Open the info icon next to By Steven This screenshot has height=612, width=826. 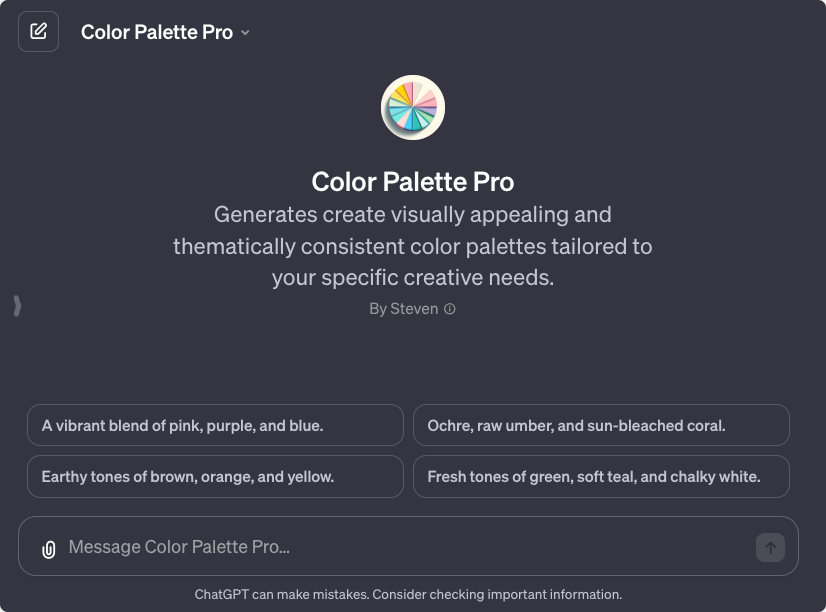(x=449, y=309)
